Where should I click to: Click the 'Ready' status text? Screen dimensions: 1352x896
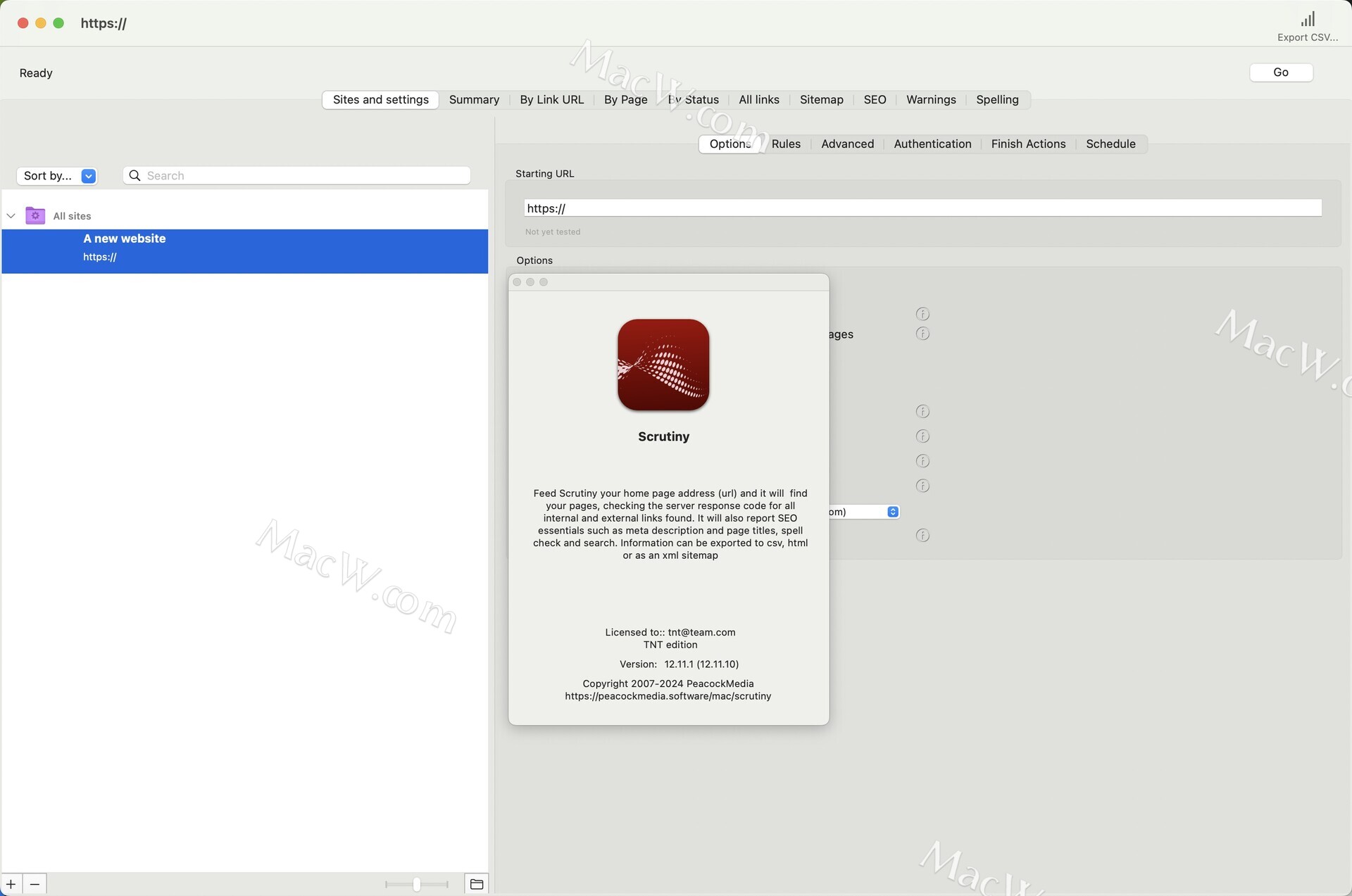36,73
